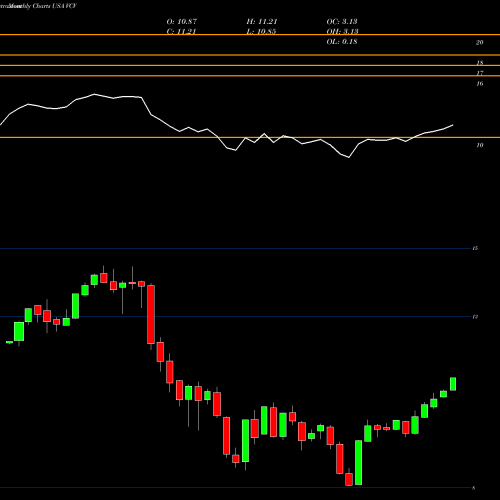500x500 pixels.
Task: Click the '13' candlestick axis label
Action: pyautogui.click(x=475, y=317)
